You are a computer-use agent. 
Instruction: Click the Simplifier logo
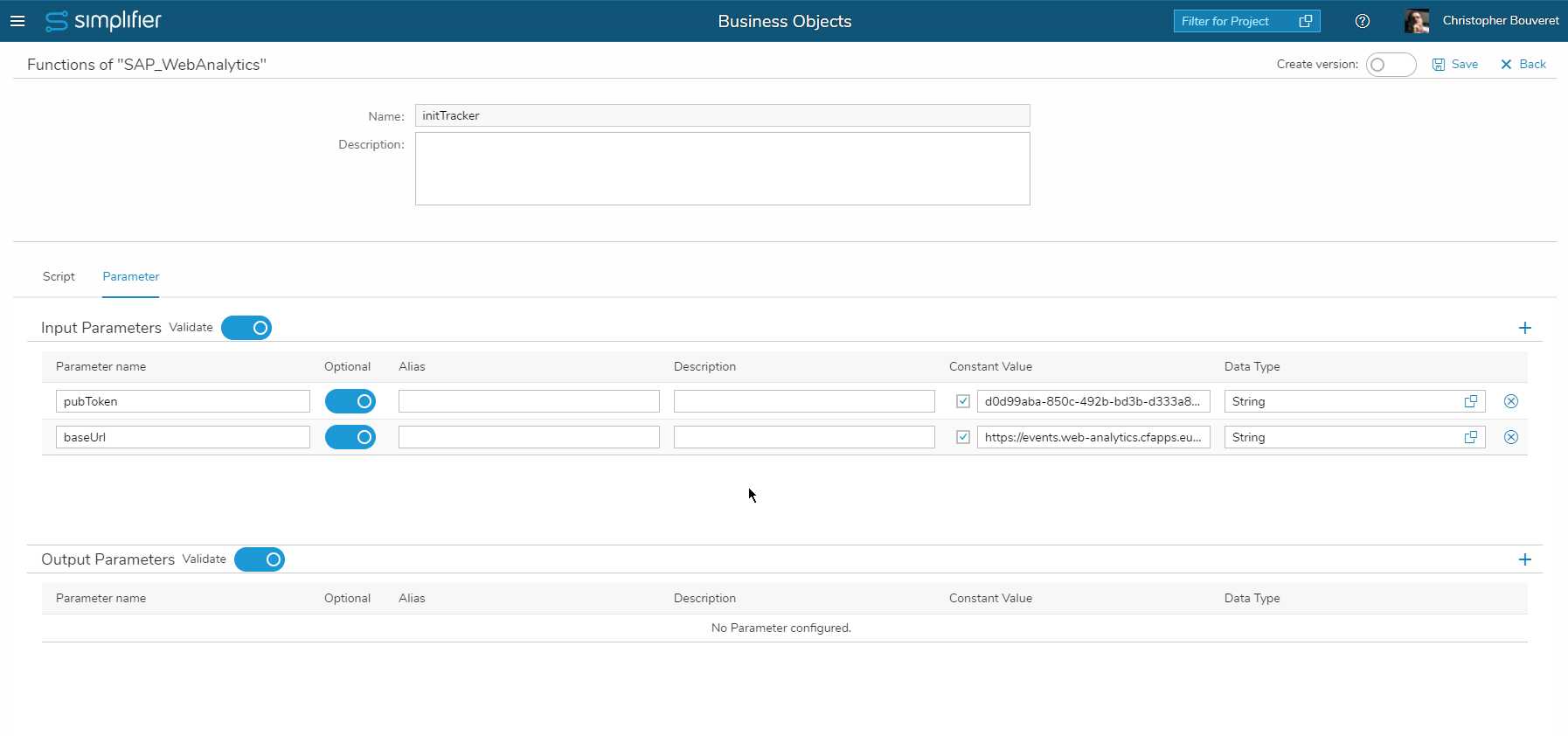click(x=103, y=21)
